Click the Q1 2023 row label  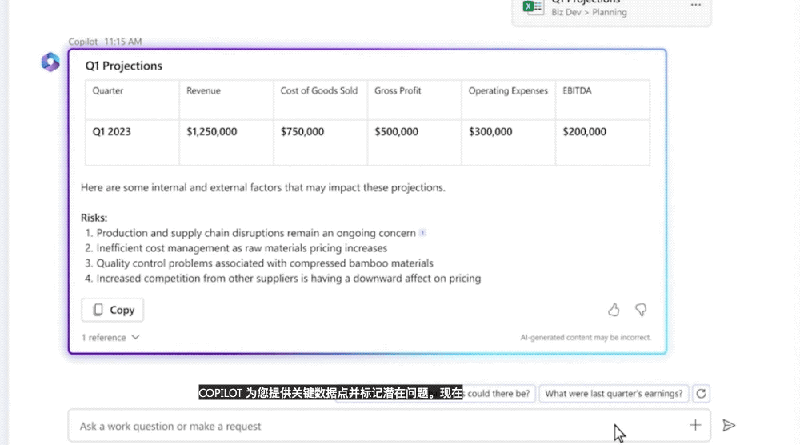[111, 131]
